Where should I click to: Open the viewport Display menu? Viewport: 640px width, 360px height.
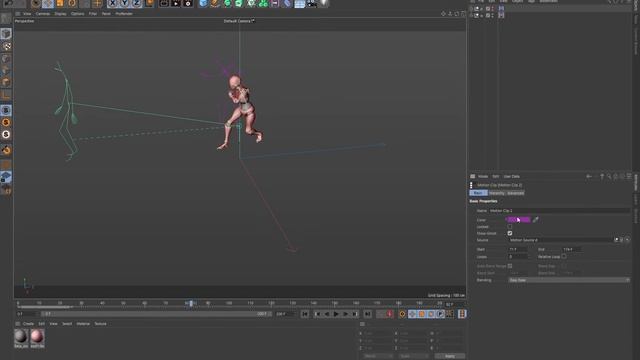[x=60, y=13]
